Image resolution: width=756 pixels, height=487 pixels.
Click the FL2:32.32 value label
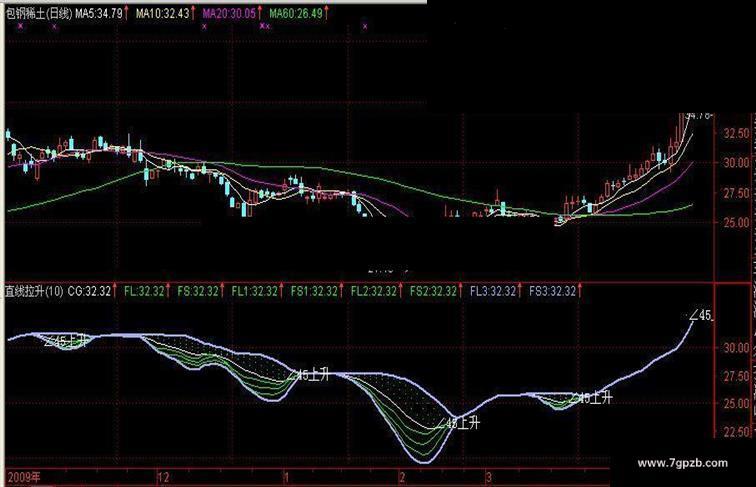374,291
